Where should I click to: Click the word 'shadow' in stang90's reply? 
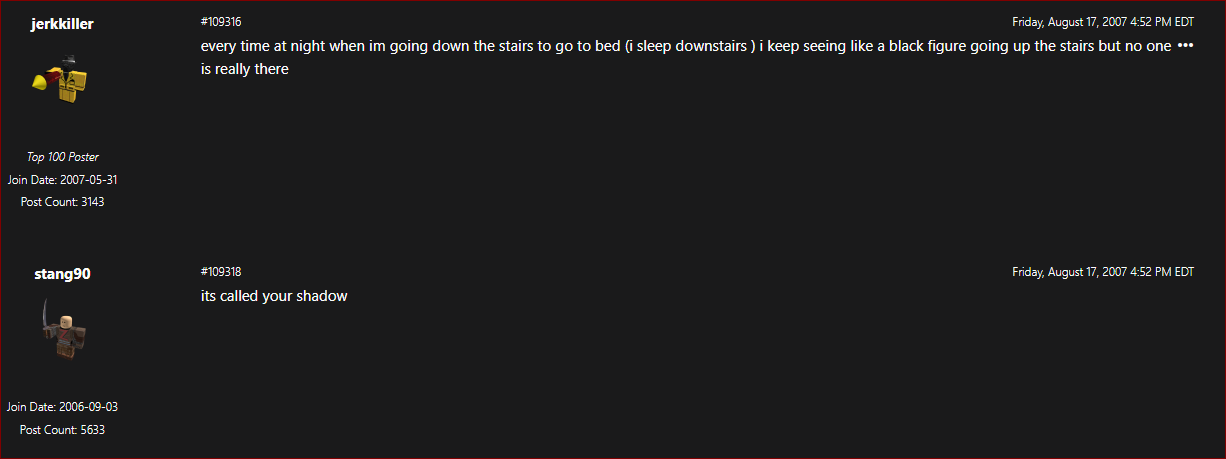point(321,296)
